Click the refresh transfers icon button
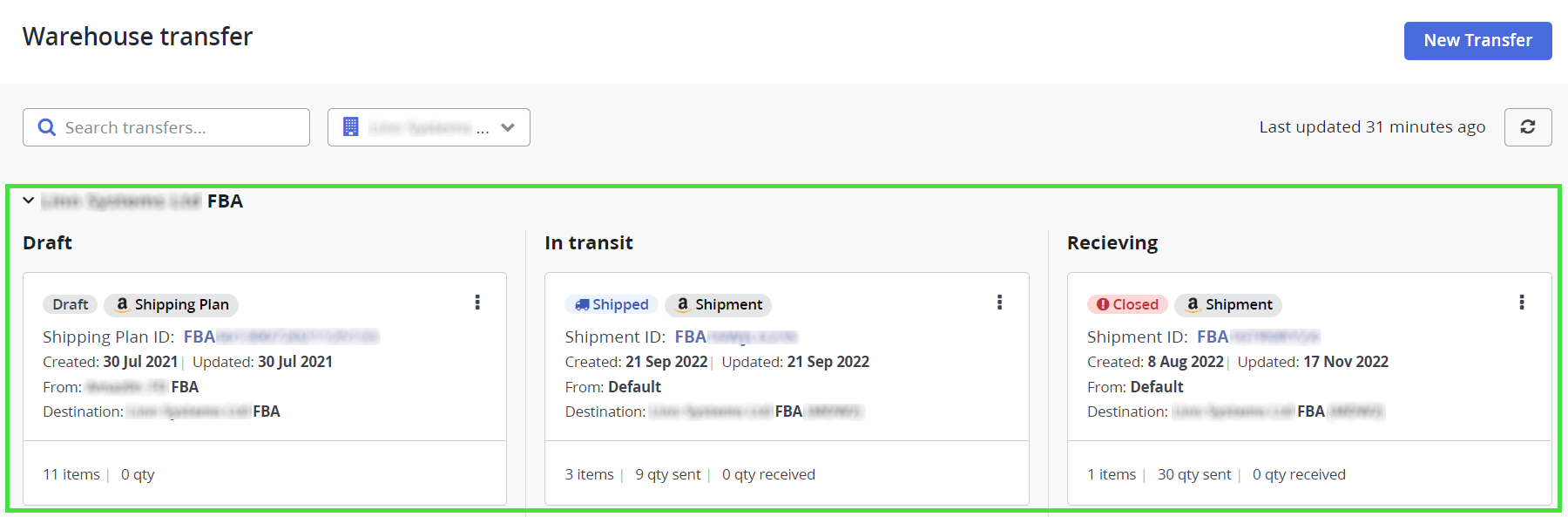This screenshot has height=517, width=1568. click(1527, 127)
